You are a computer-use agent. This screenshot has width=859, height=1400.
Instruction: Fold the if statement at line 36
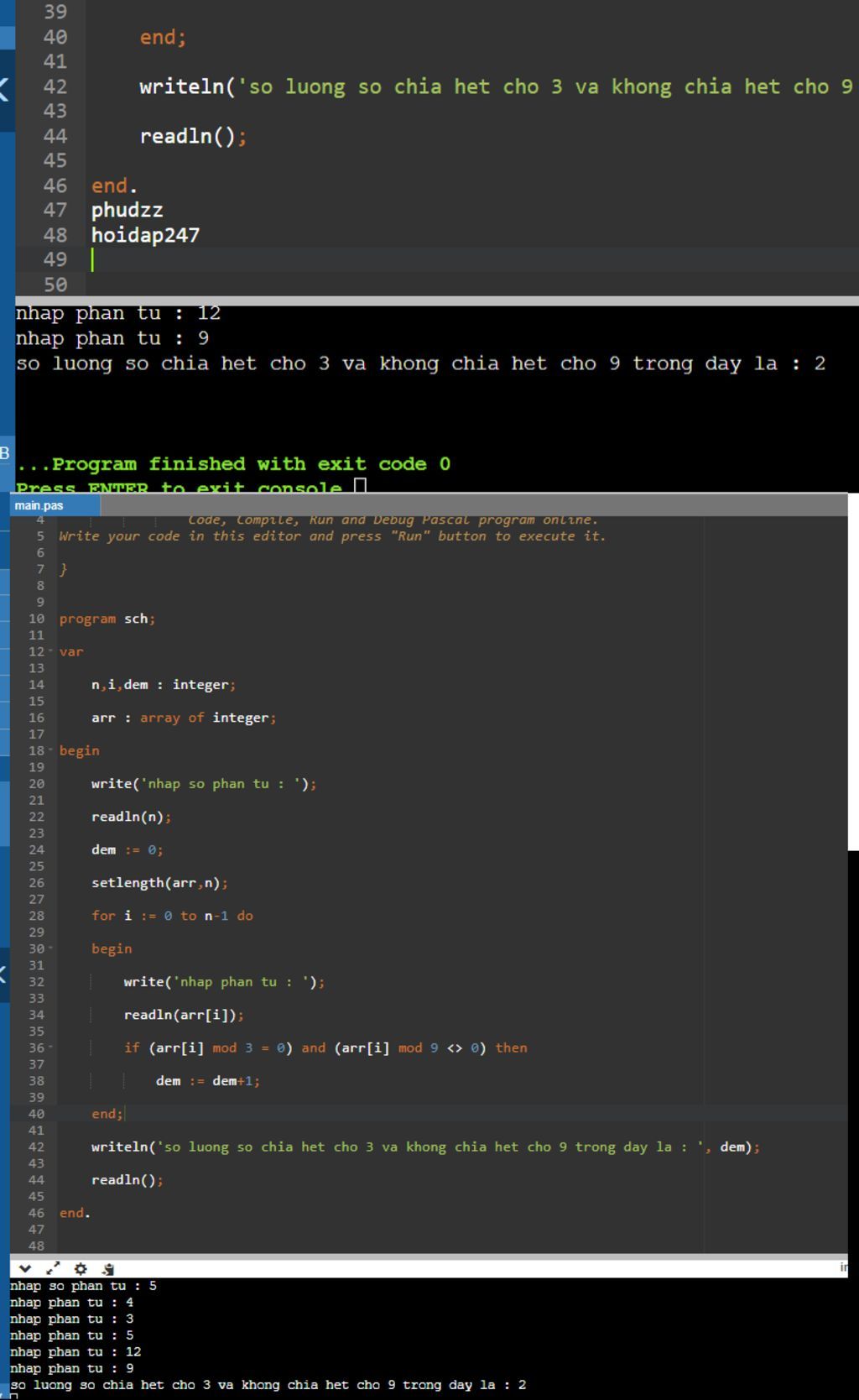point(50,1047)
